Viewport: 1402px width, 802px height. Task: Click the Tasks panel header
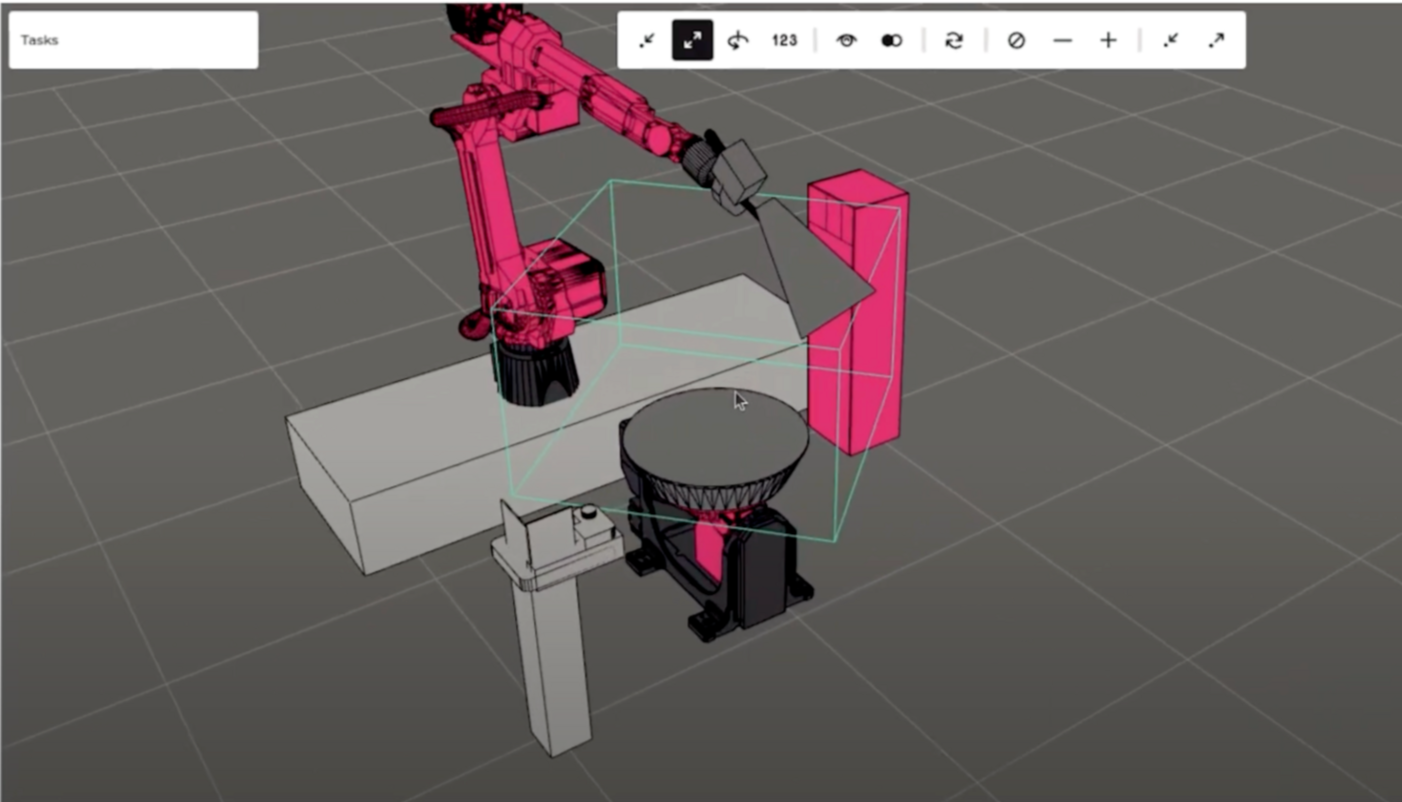tap(40, 40)
